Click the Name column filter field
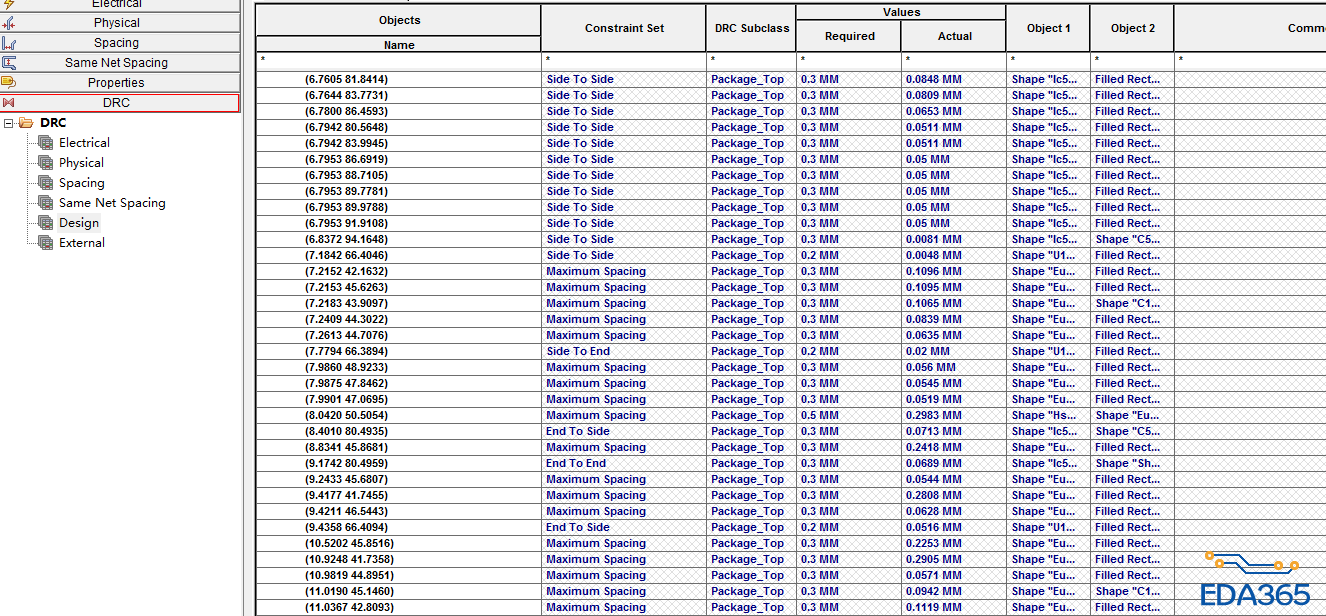 [399, 60]
